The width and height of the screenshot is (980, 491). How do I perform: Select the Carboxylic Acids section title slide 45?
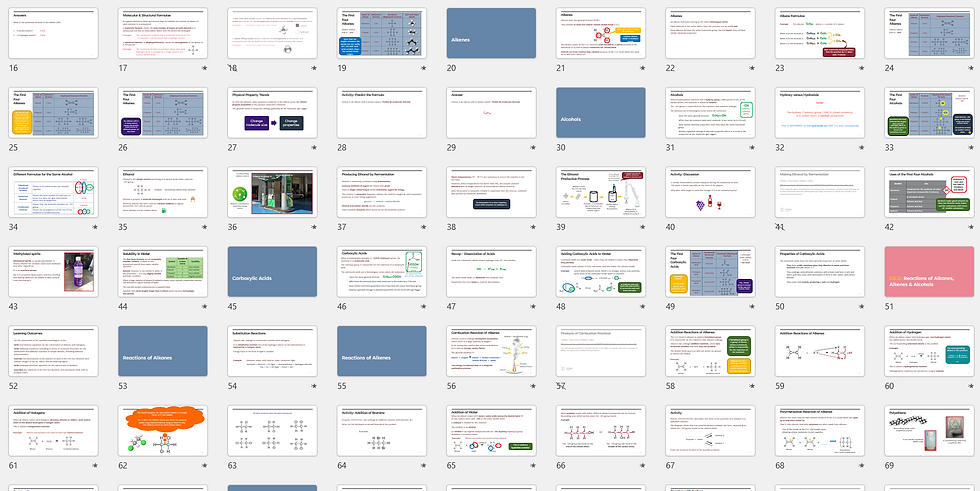[272, 272]
